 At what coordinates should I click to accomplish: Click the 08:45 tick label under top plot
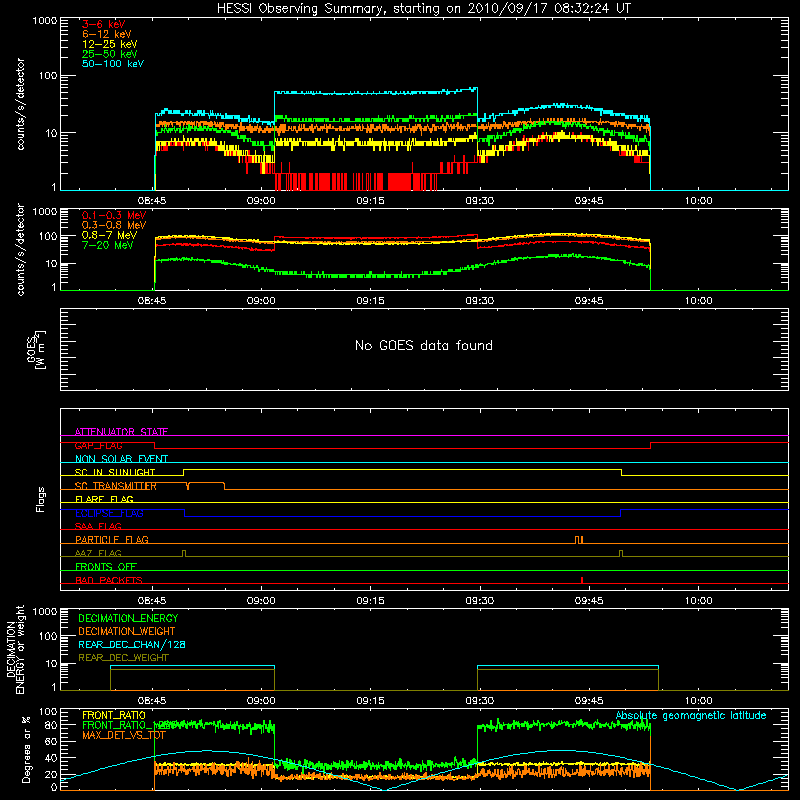152,201
